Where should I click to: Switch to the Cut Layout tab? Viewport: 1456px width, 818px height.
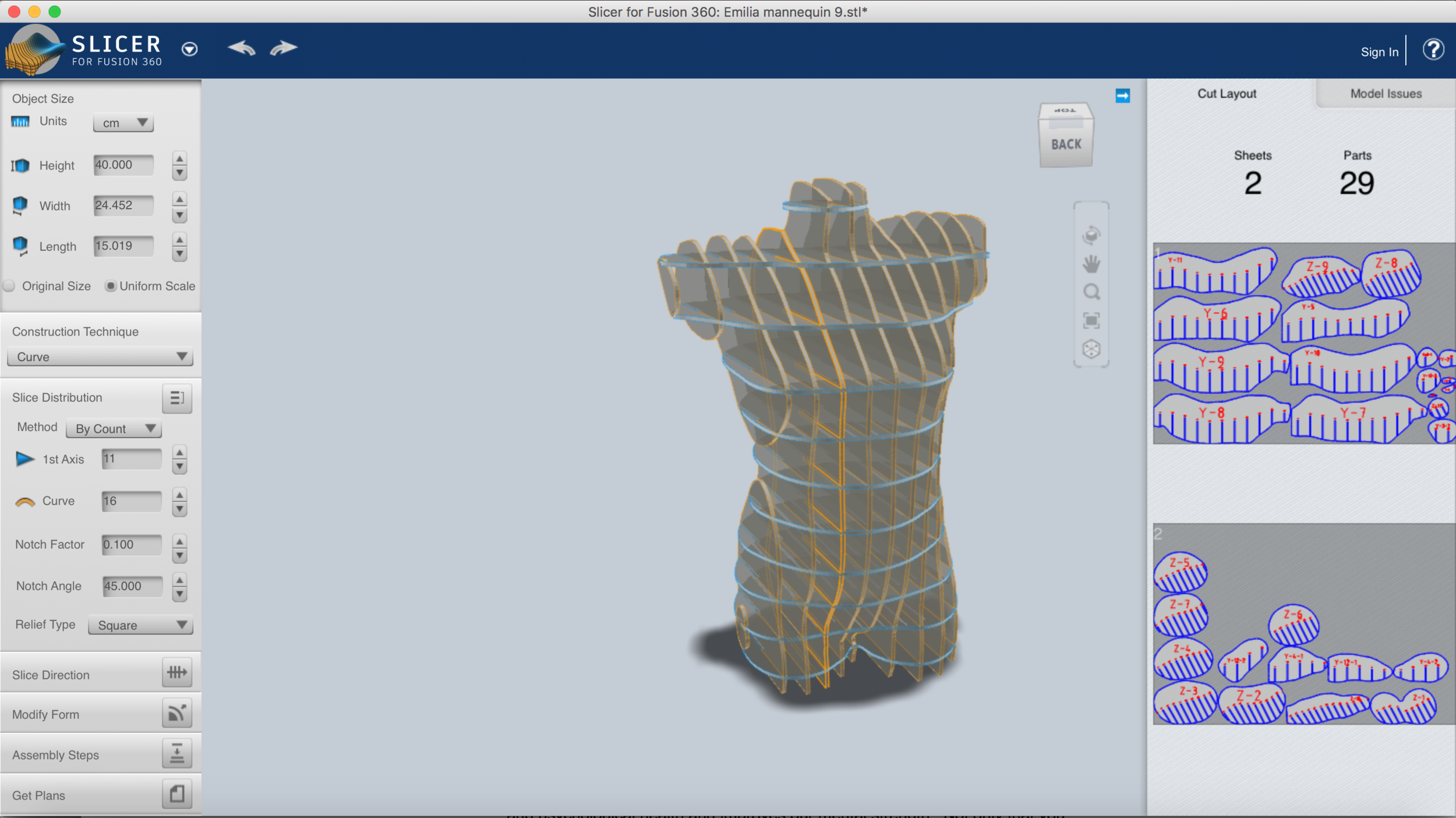pos(1227,94)
